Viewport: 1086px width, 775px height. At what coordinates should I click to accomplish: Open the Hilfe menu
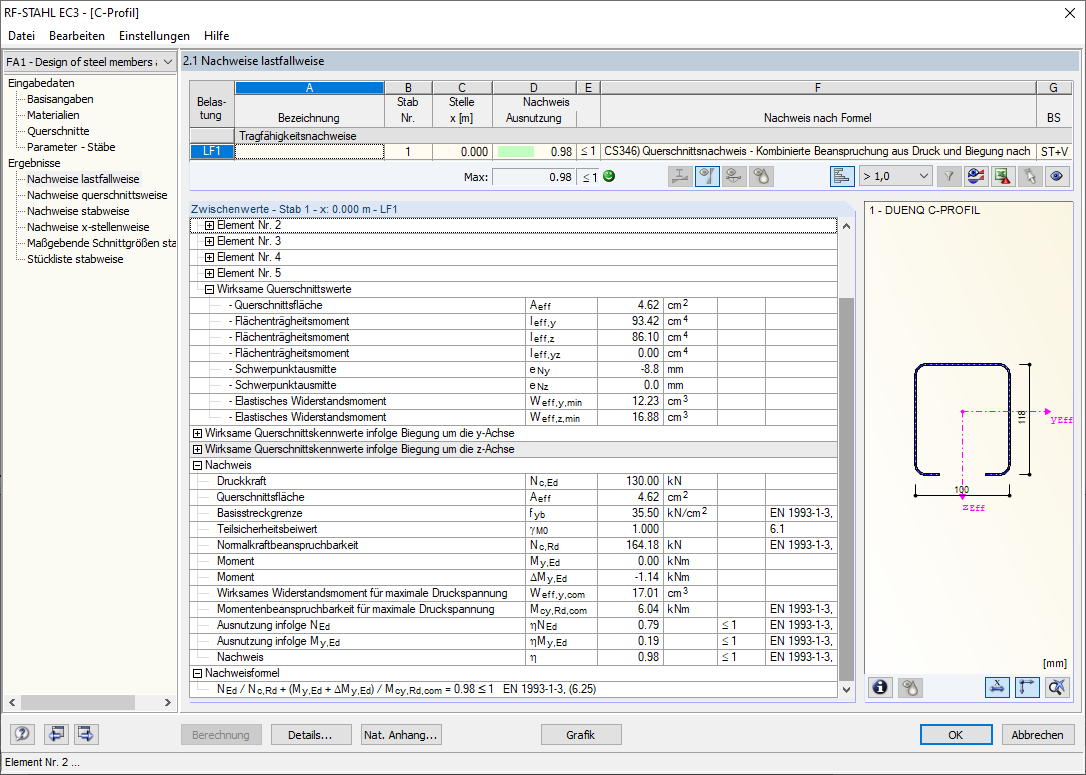point(216,36)
